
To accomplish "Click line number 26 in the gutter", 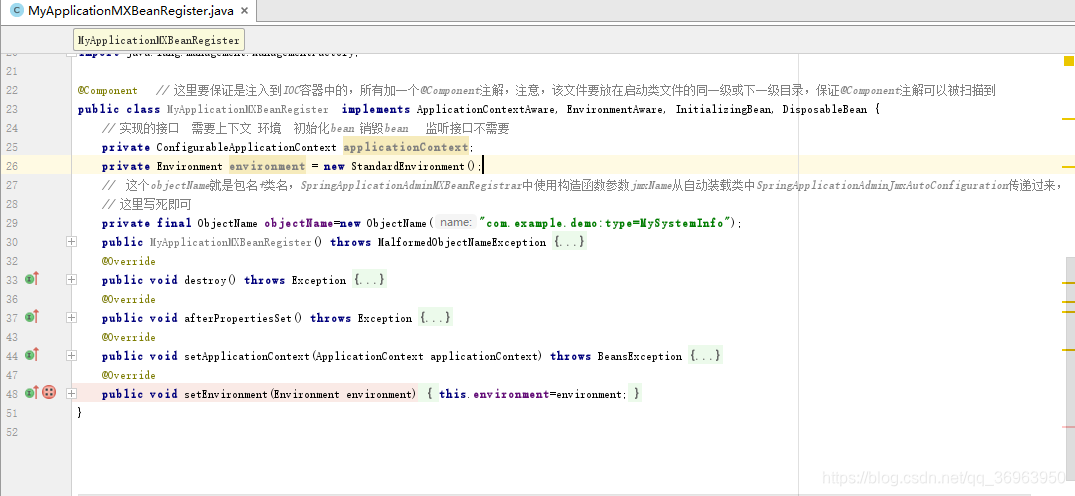I will pyautogui.click(x=12, y=166).
